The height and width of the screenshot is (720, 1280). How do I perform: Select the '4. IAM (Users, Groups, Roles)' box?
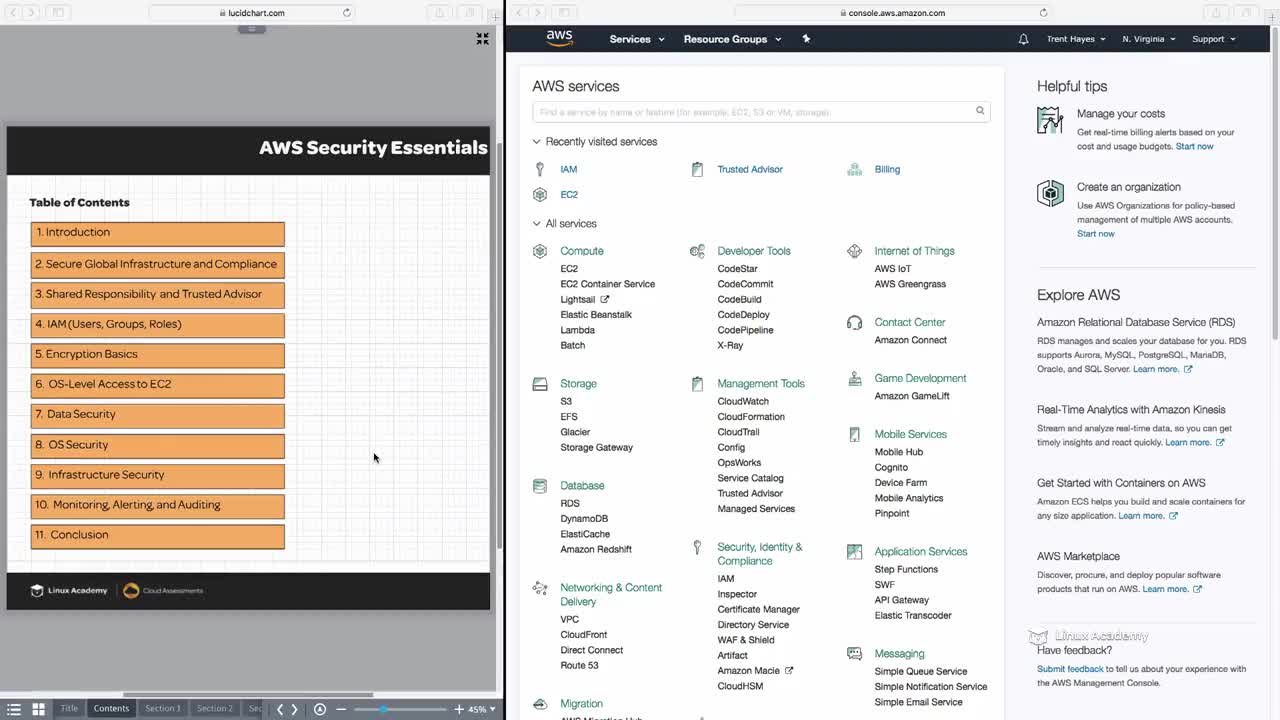coord(158,326)
